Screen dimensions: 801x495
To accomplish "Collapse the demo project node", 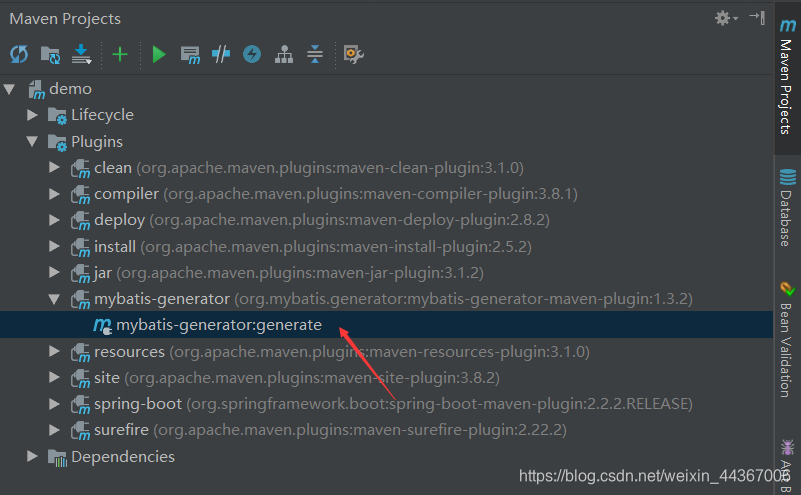I will pyautogui.click(x=9, y=89).
